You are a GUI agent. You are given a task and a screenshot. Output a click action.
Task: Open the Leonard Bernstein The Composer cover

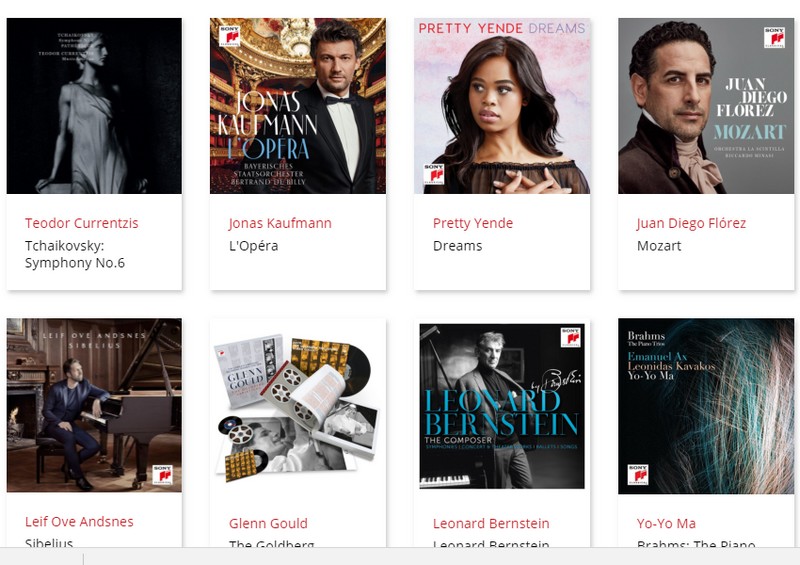(502, 406)
